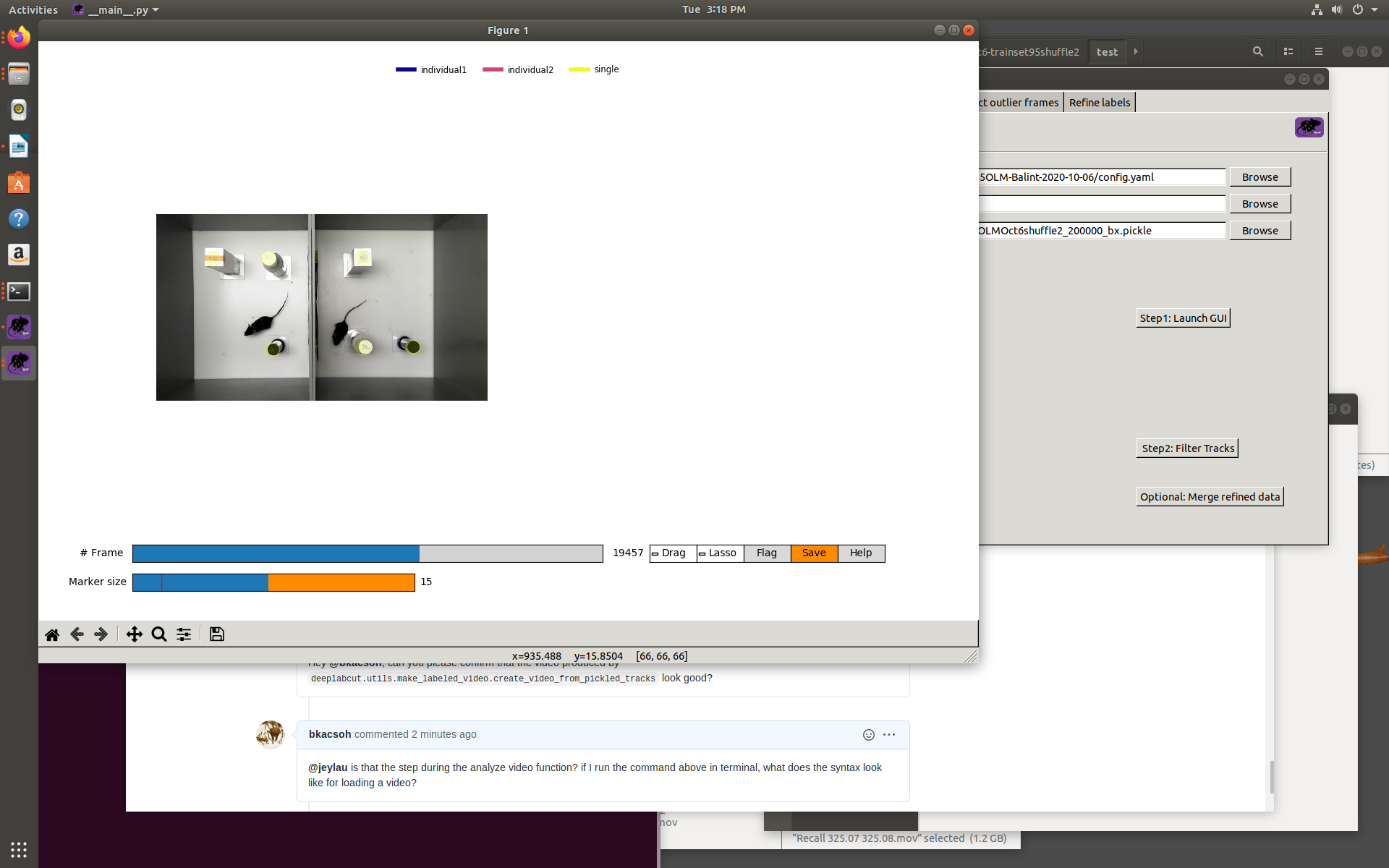Click the '2 minutes ago' timestamp
Image resolution: width=1389 pixels, height=868 pixels.
click(444, 734)
